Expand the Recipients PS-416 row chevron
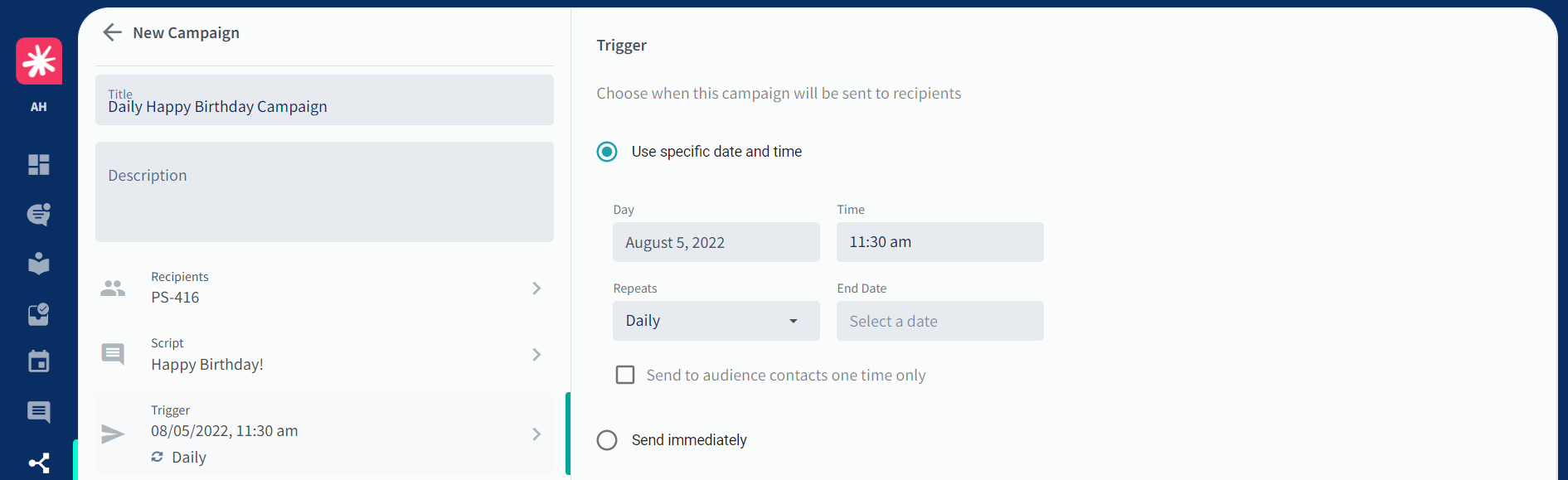This screenshot has width=1568, height=480. pyautogui.click(x=536, y=288)
